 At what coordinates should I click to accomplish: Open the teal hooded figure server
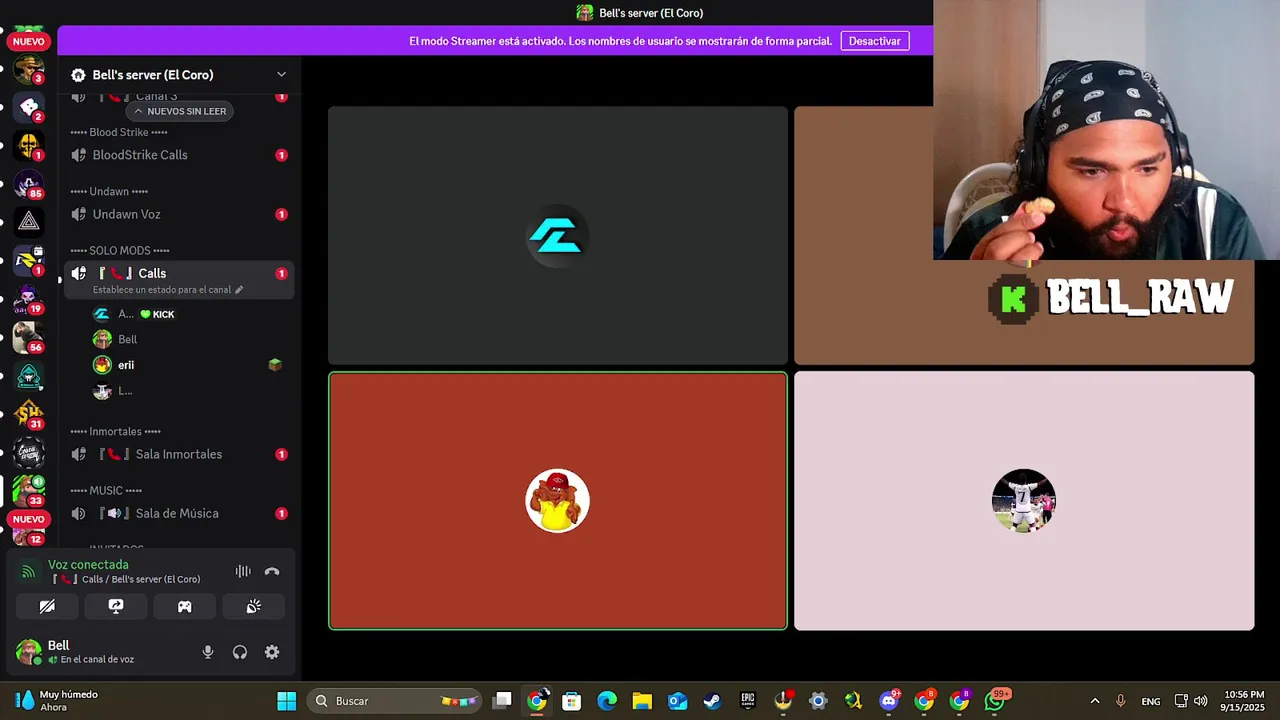[28, 376]
